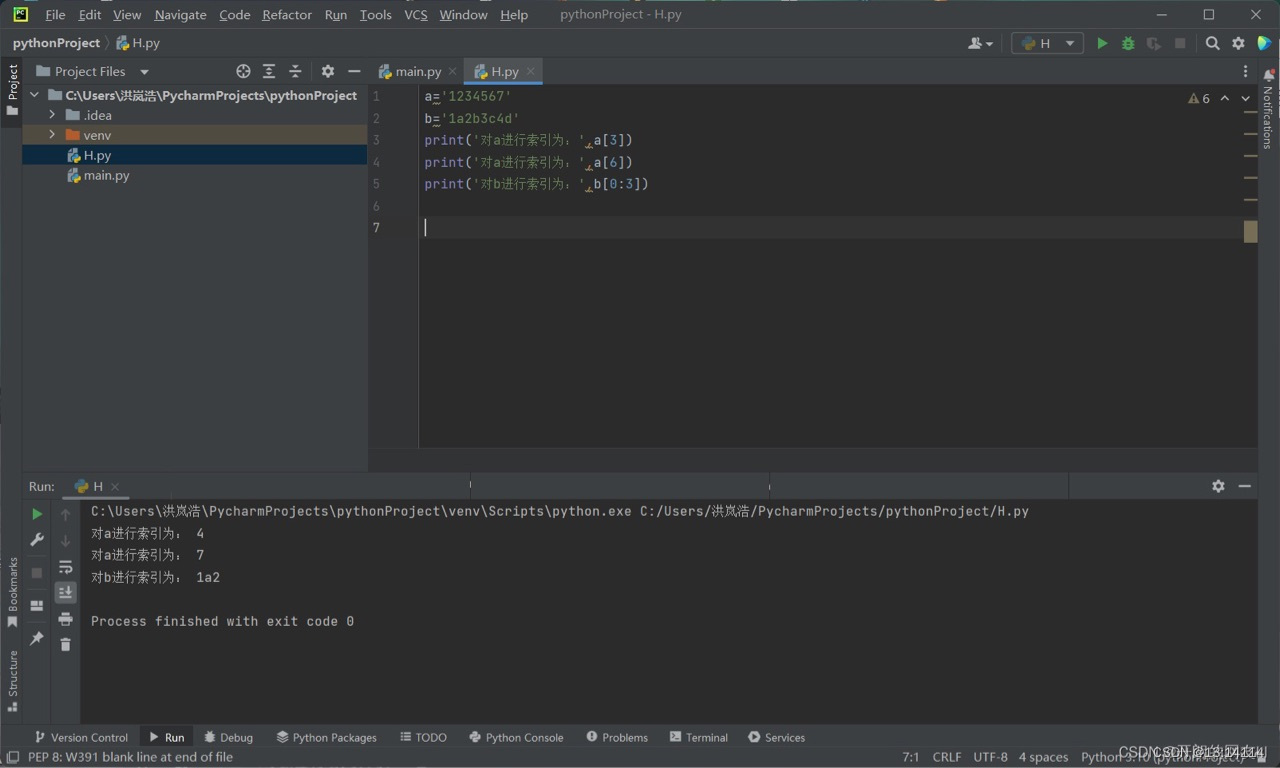This screenshot has height=768, width=1280.
Task: Go to previous highlighted error arrow
Action: tap(1225, 98)
